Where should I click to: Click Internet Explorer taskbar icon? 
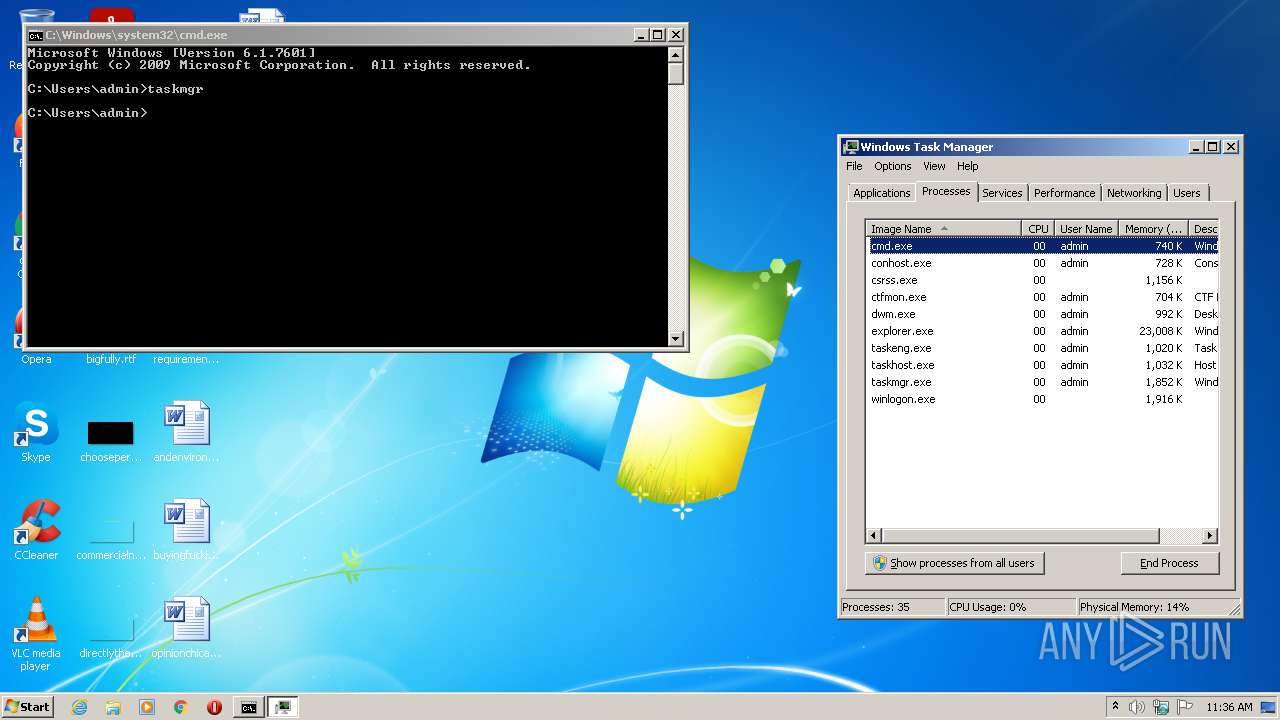click(79, 707)
